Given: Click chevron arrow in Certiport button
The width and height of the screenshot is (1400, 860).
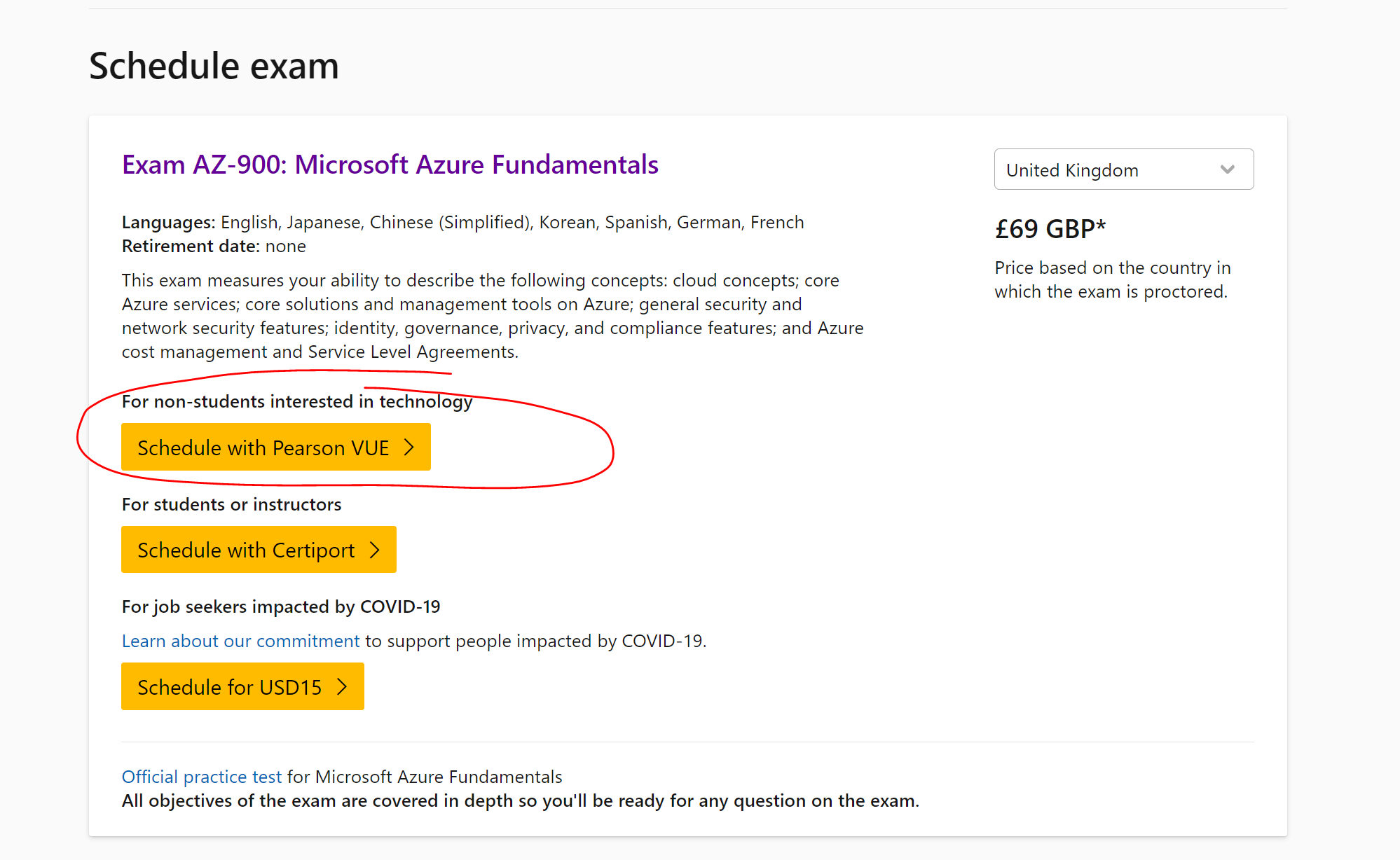Looking at the screenshot, I should (375, 550).
